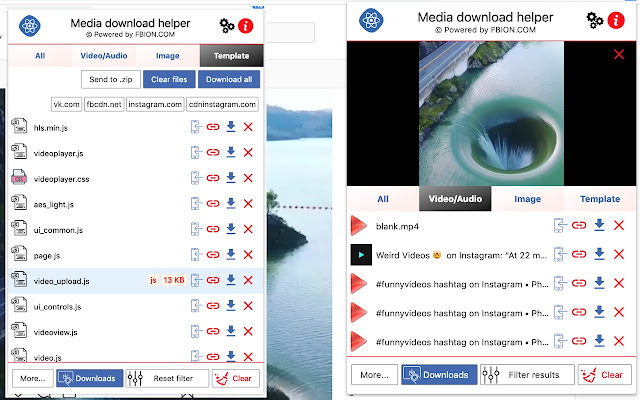Switch to Video/Audio tab in left panel
Viewport: 640px width, 400px height.
(x=104, y=56)
